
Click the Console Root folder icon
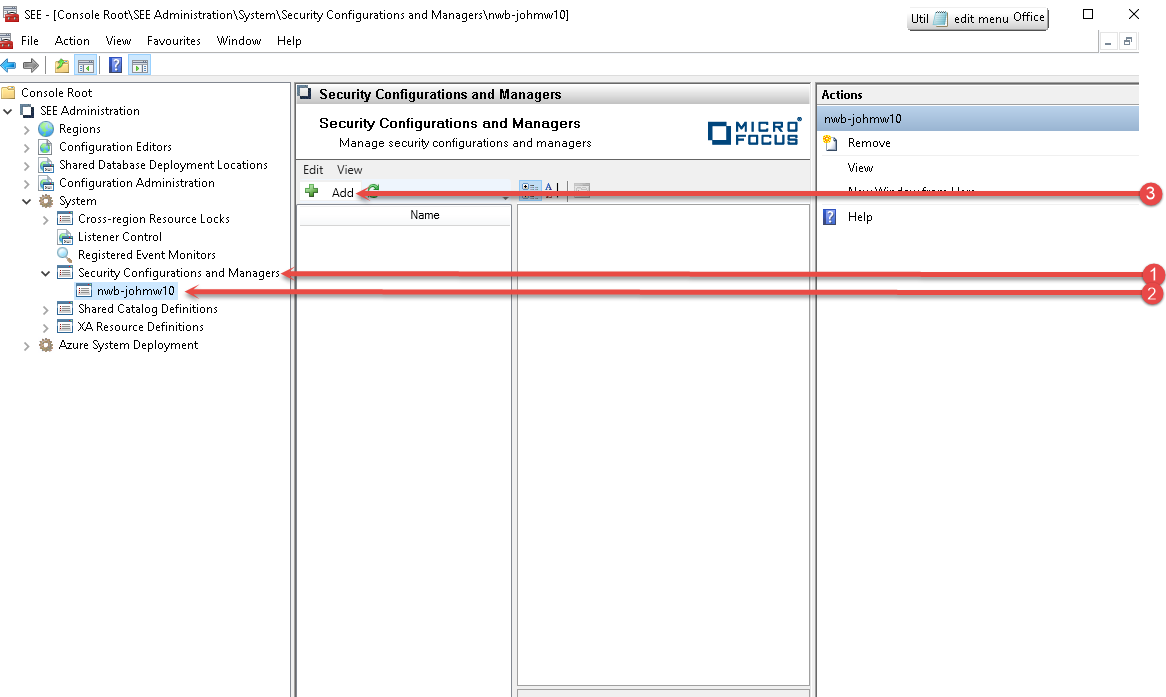(8, 92)
